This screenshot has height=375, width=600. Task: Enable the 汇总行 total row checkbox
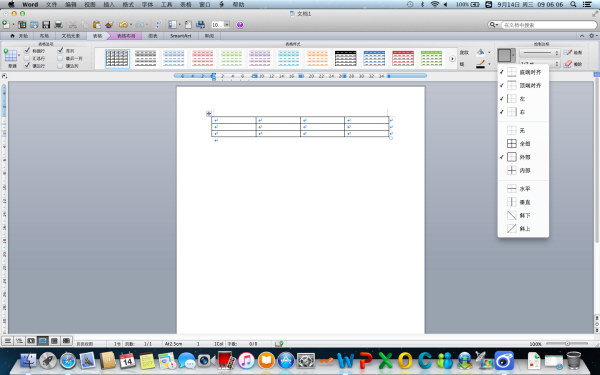point(27,58)
